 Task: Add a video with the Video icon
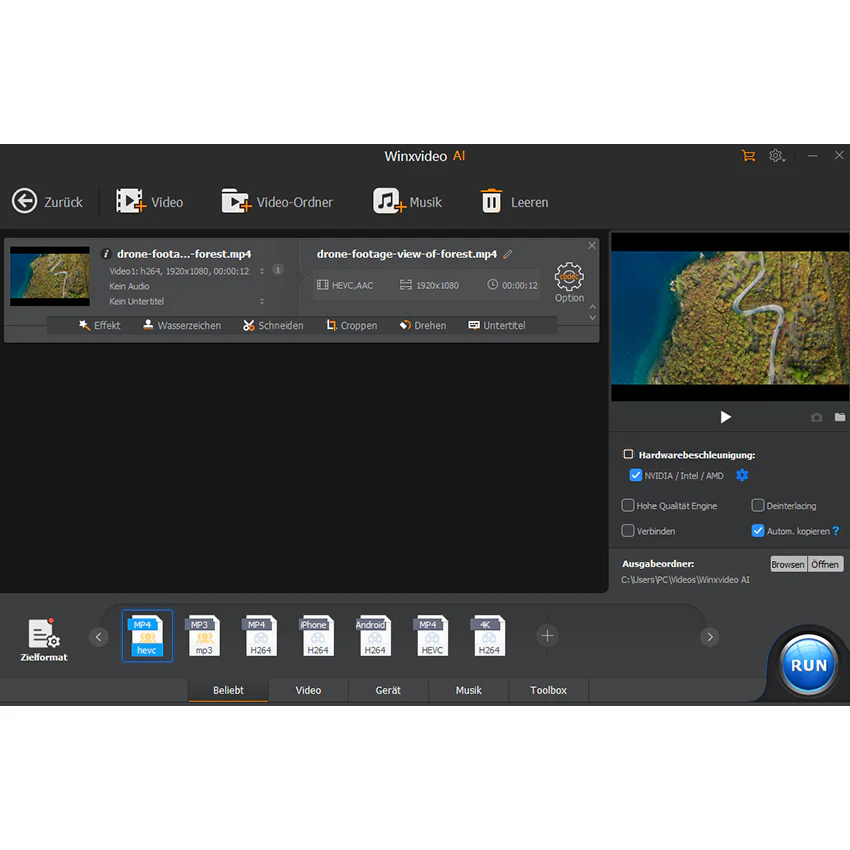pyautogui.click(x=131, y=201)
